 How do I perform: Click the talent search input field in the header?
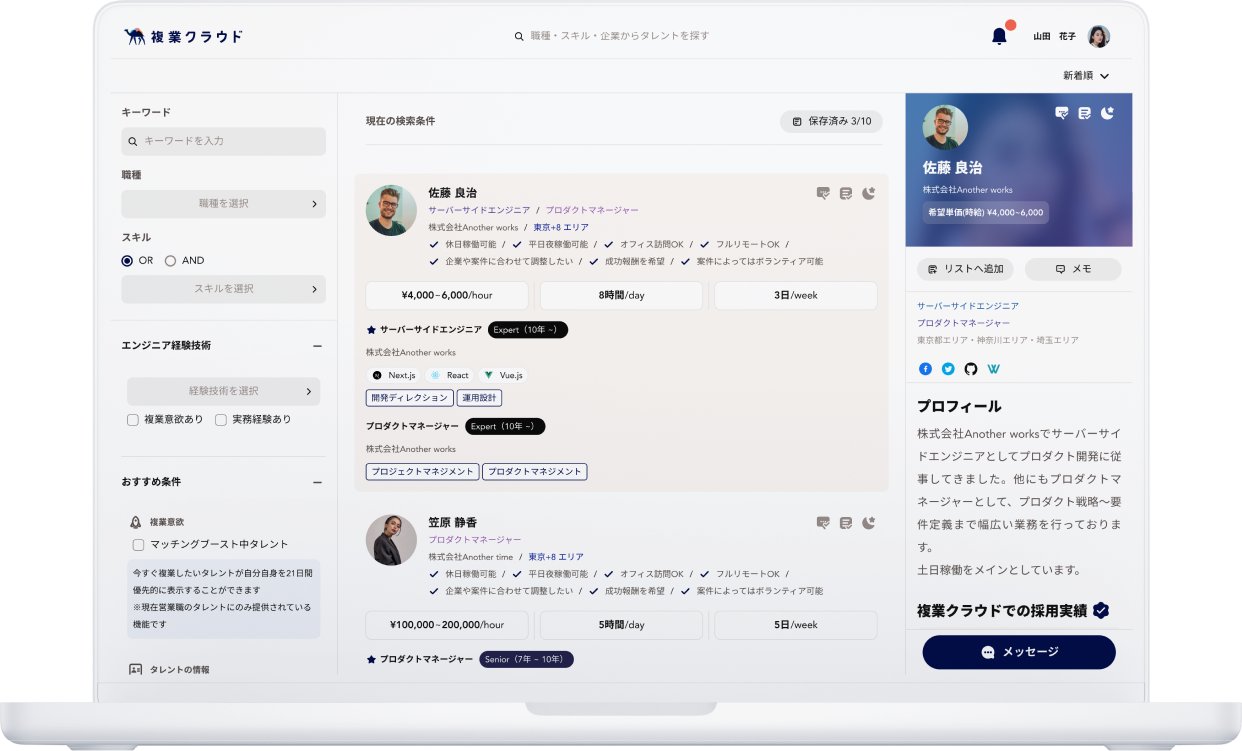(610, 35)
